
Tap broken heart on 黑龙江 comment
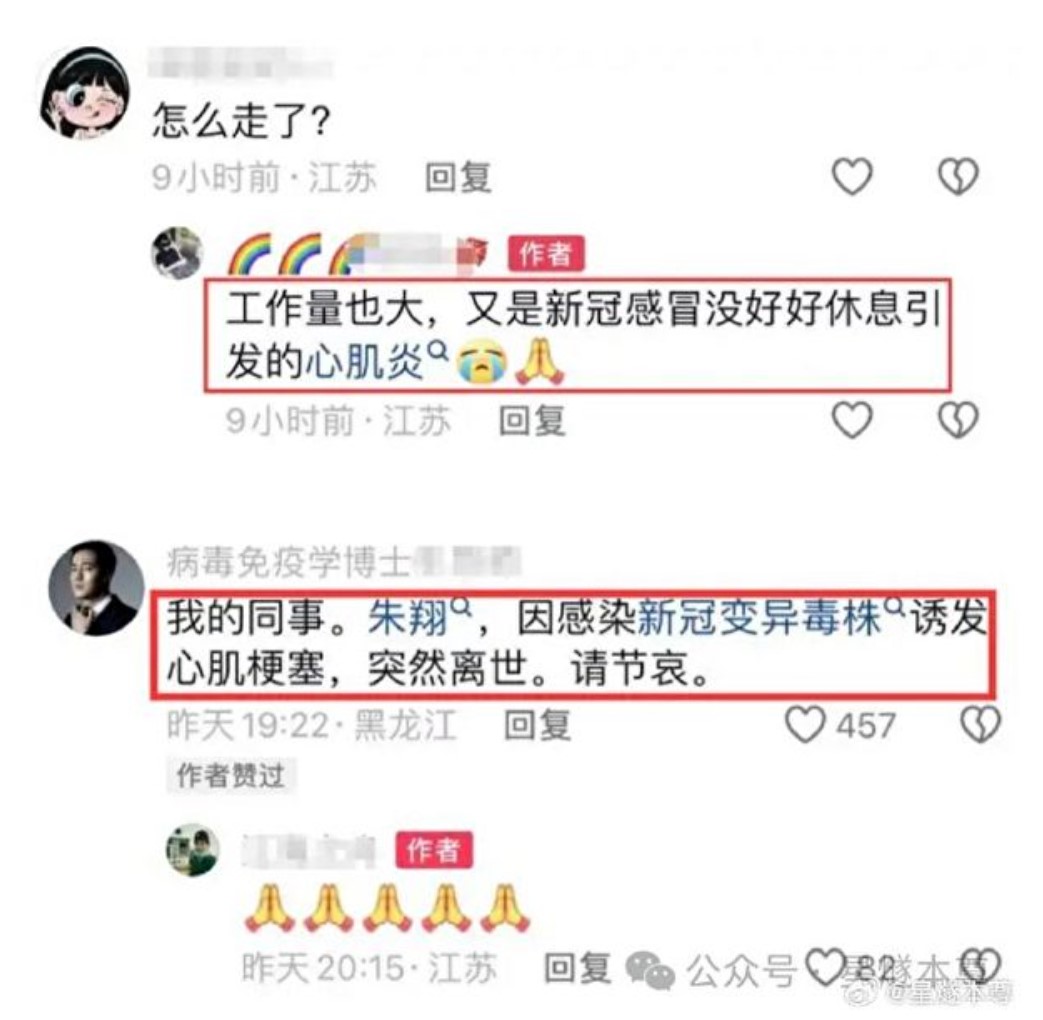coord(980,725)
